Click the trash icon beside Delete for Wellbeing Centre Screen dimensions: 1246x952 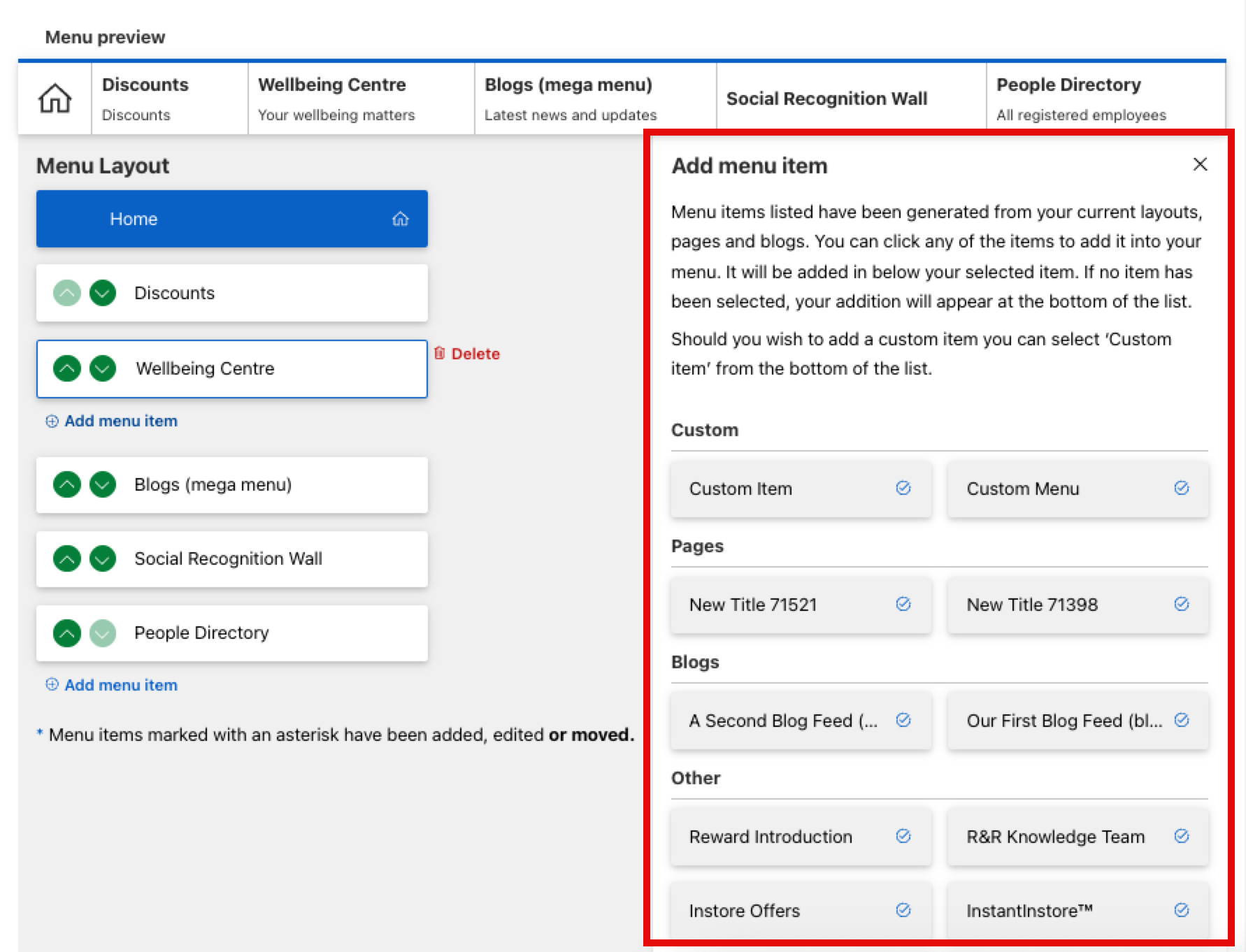440,353
